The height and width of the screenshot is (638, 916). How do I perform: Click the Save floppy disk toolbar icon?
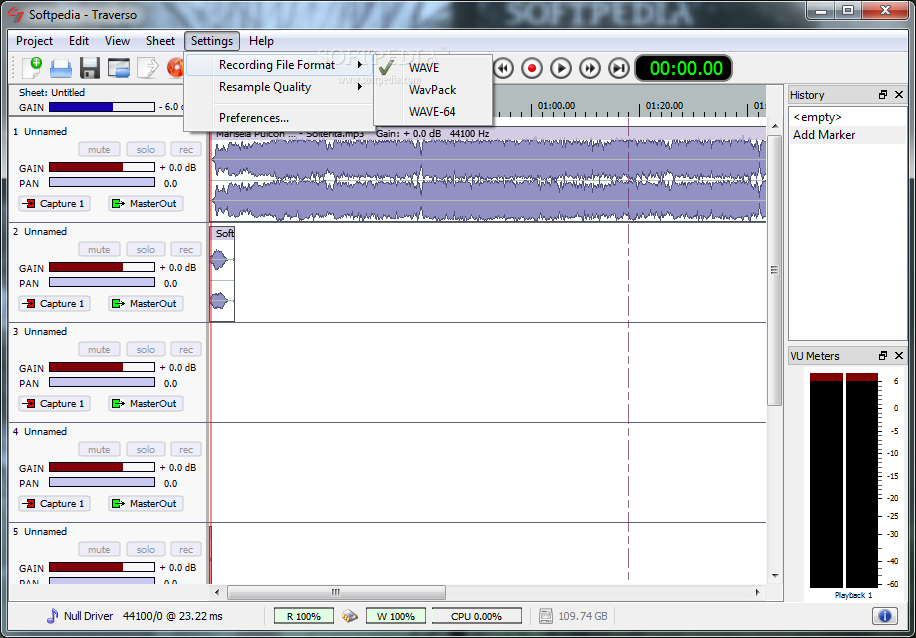(x=90, y=68)
